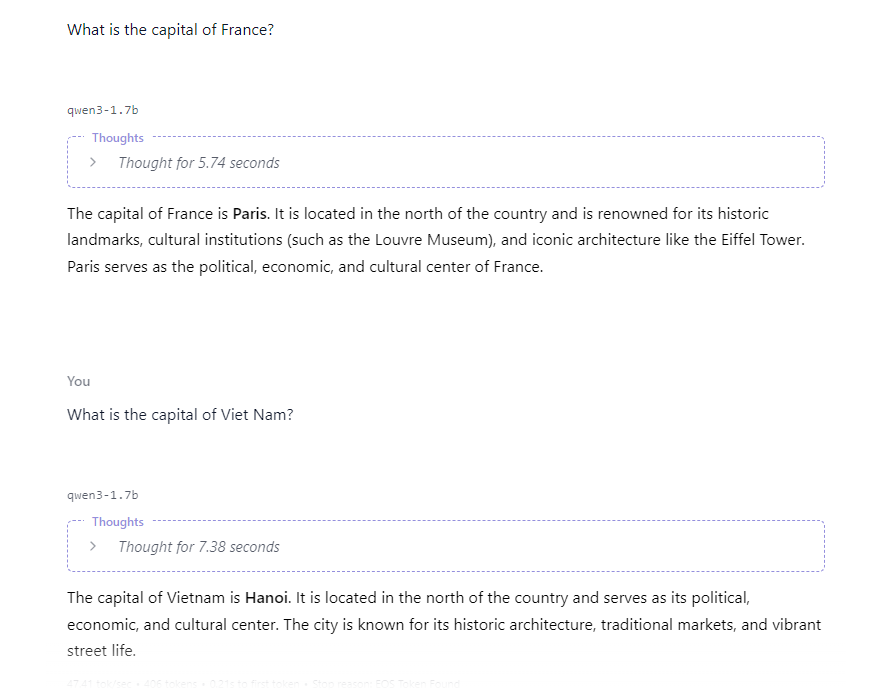Click the Thoughts label above the France answer
The image size is (870, 697).
(118, 138)
